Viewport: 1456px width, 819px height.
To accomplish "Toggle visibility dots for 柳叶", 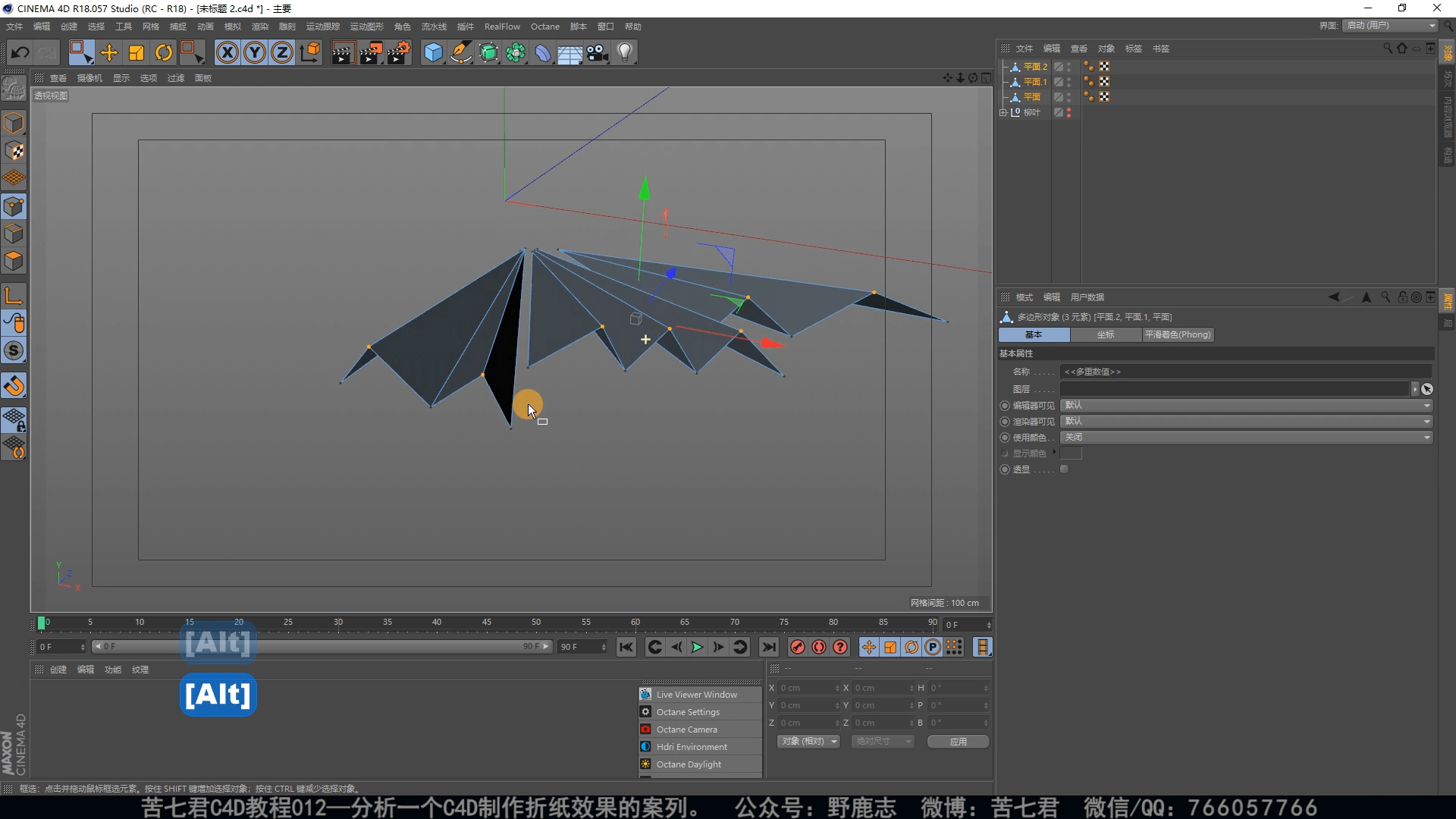I will point(1069,112).
